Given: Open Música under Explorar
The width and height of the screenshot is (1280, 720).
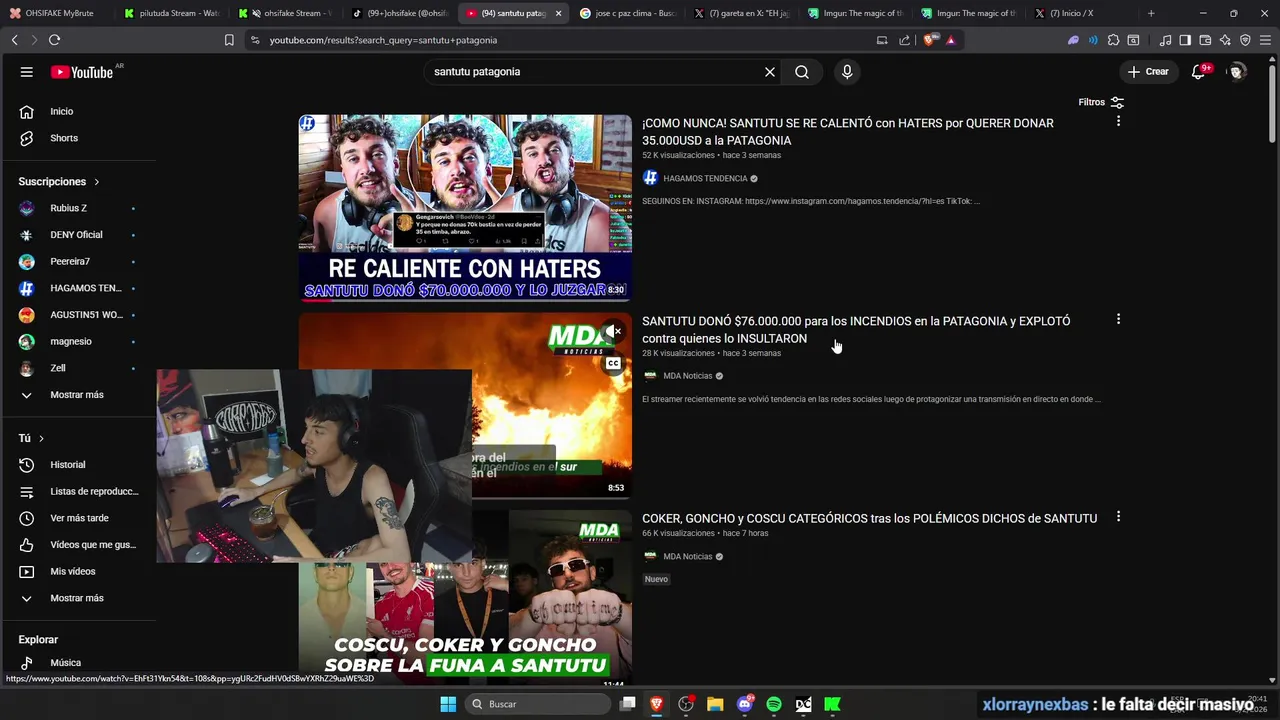Looking at the screenshot, I should tap(78, 662).
